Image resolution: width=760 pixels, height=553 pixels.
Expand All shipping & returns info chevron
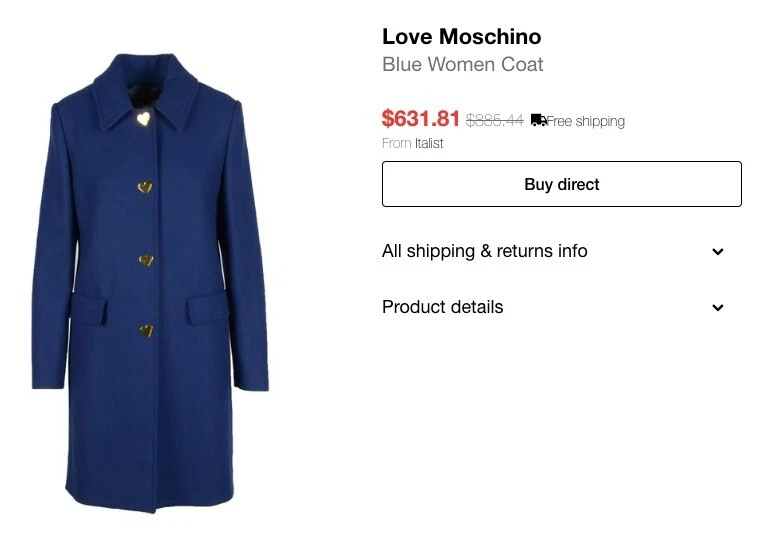point(718,252)
